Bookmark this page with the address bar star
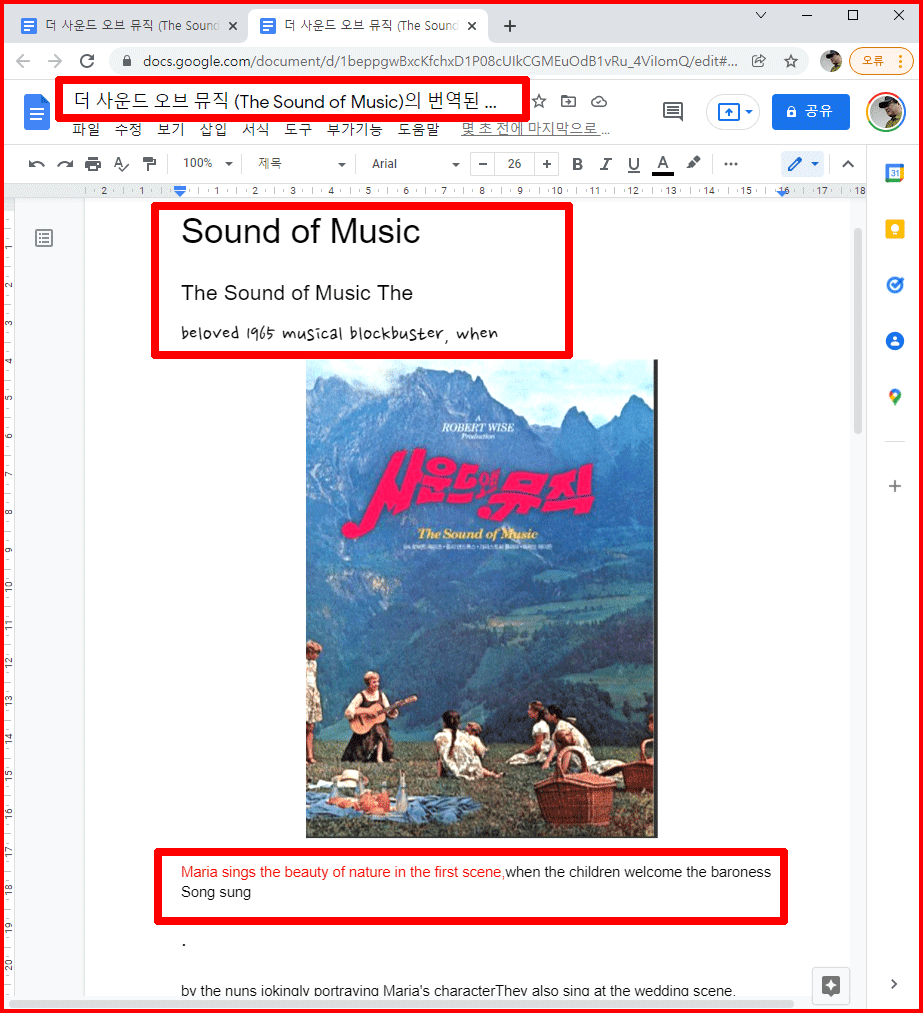 (791, 61)
